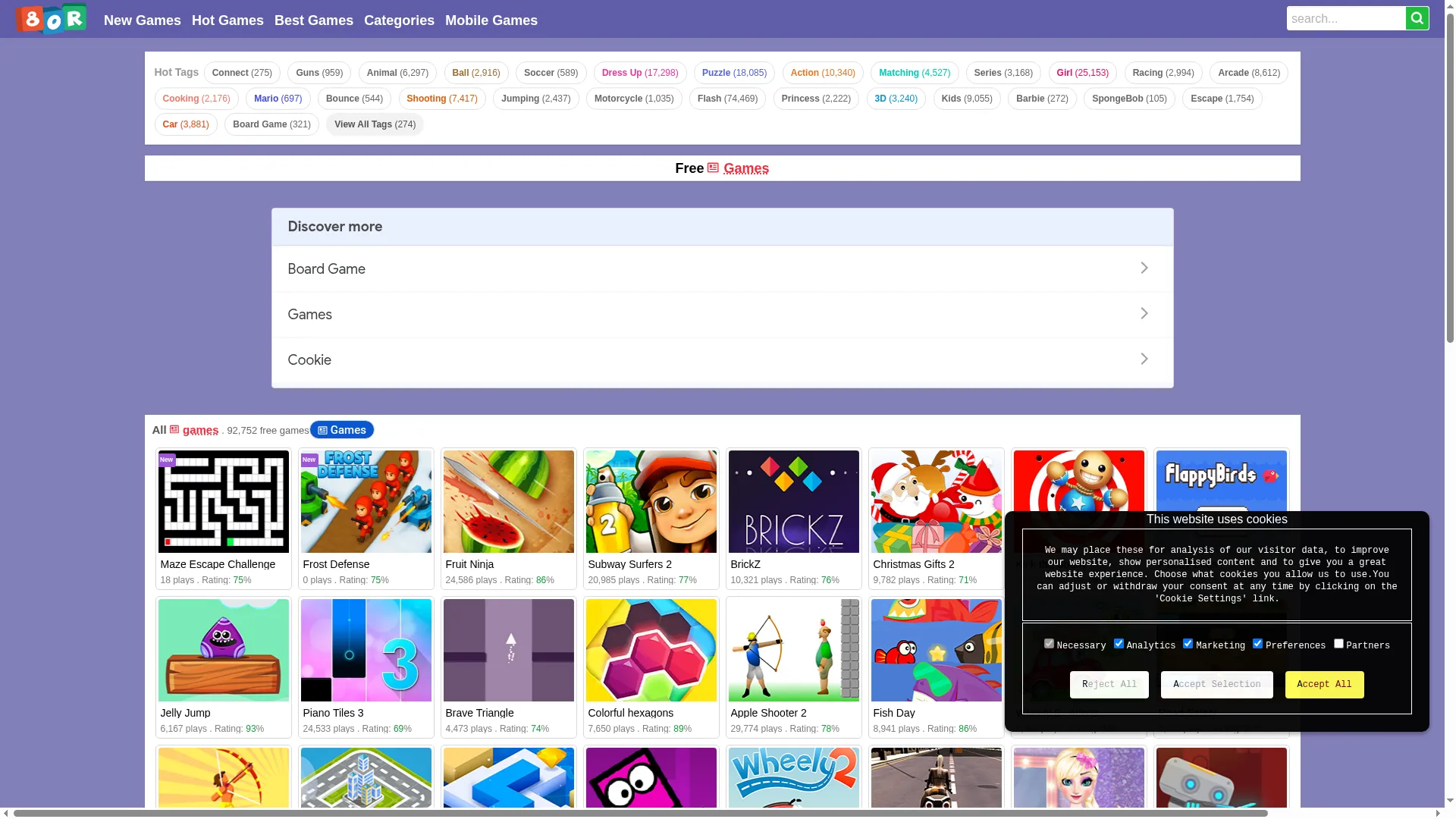Click the news icon beside Free Games heading
Screen dimensions: 1456x819
tap(713, 168)
